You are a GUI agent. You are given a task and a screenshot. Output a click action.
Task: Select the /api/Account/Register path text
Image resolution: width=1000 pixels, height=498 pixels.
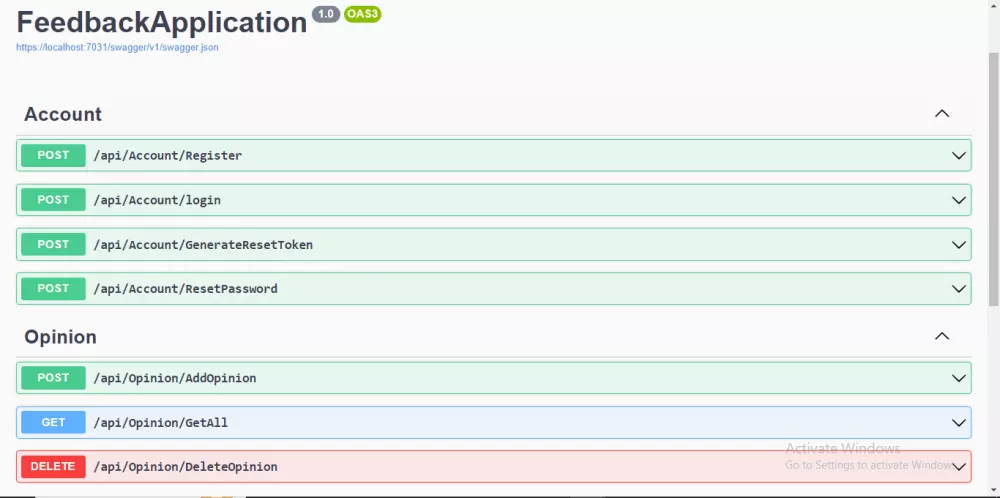click(168, 156)
